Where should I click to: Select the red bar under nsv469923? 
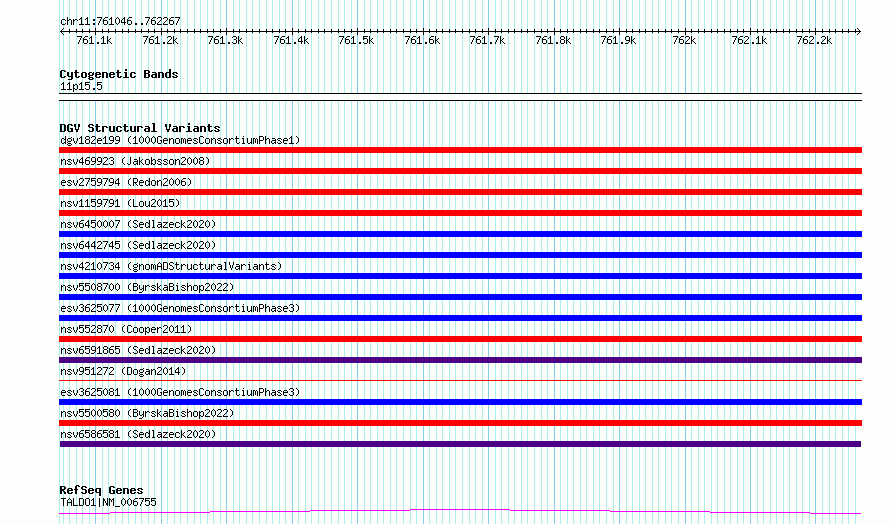pos(460,171)
